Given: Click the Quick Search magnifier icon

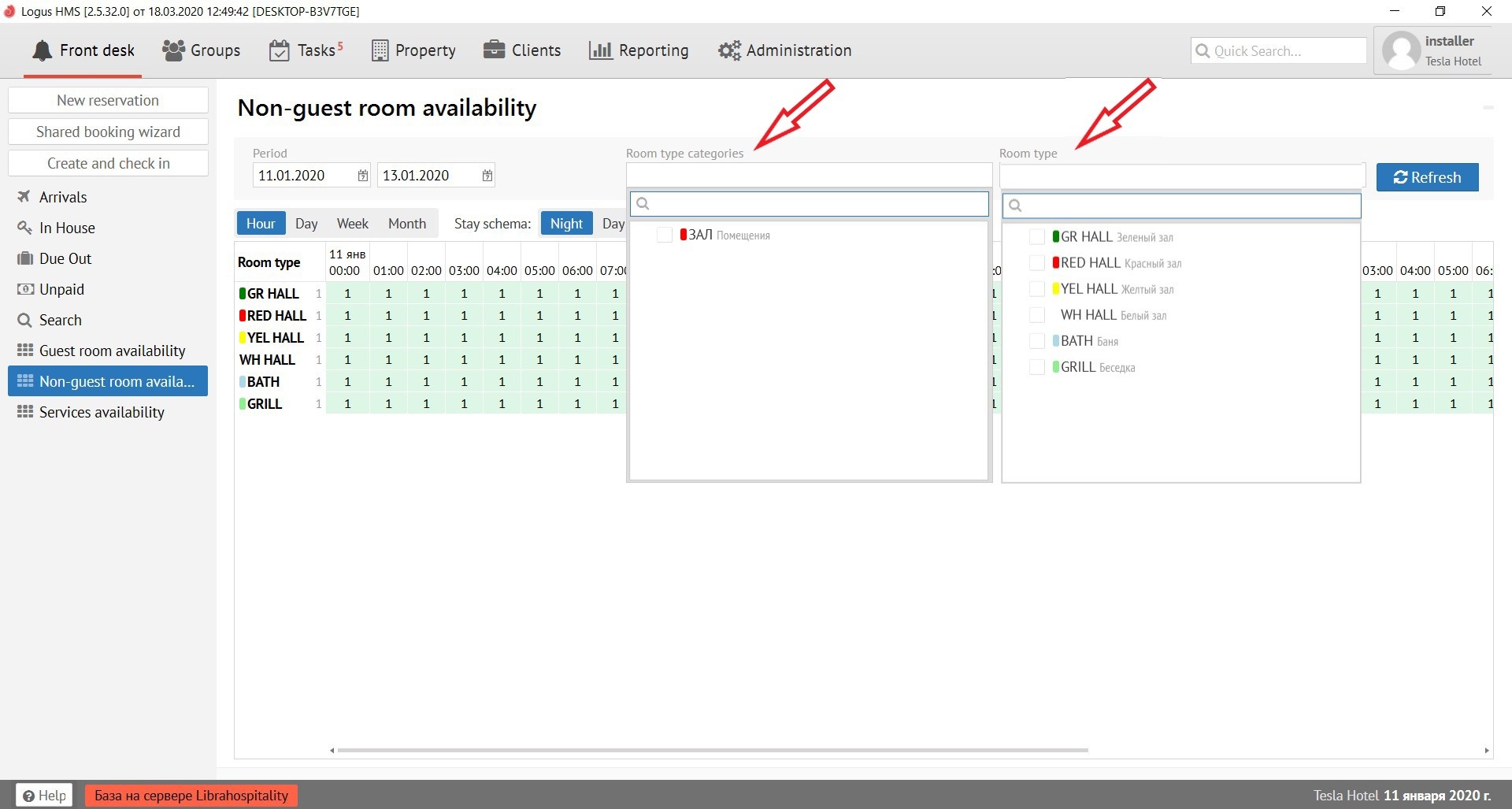Looking at the screenshot, I should (1203, 50).
